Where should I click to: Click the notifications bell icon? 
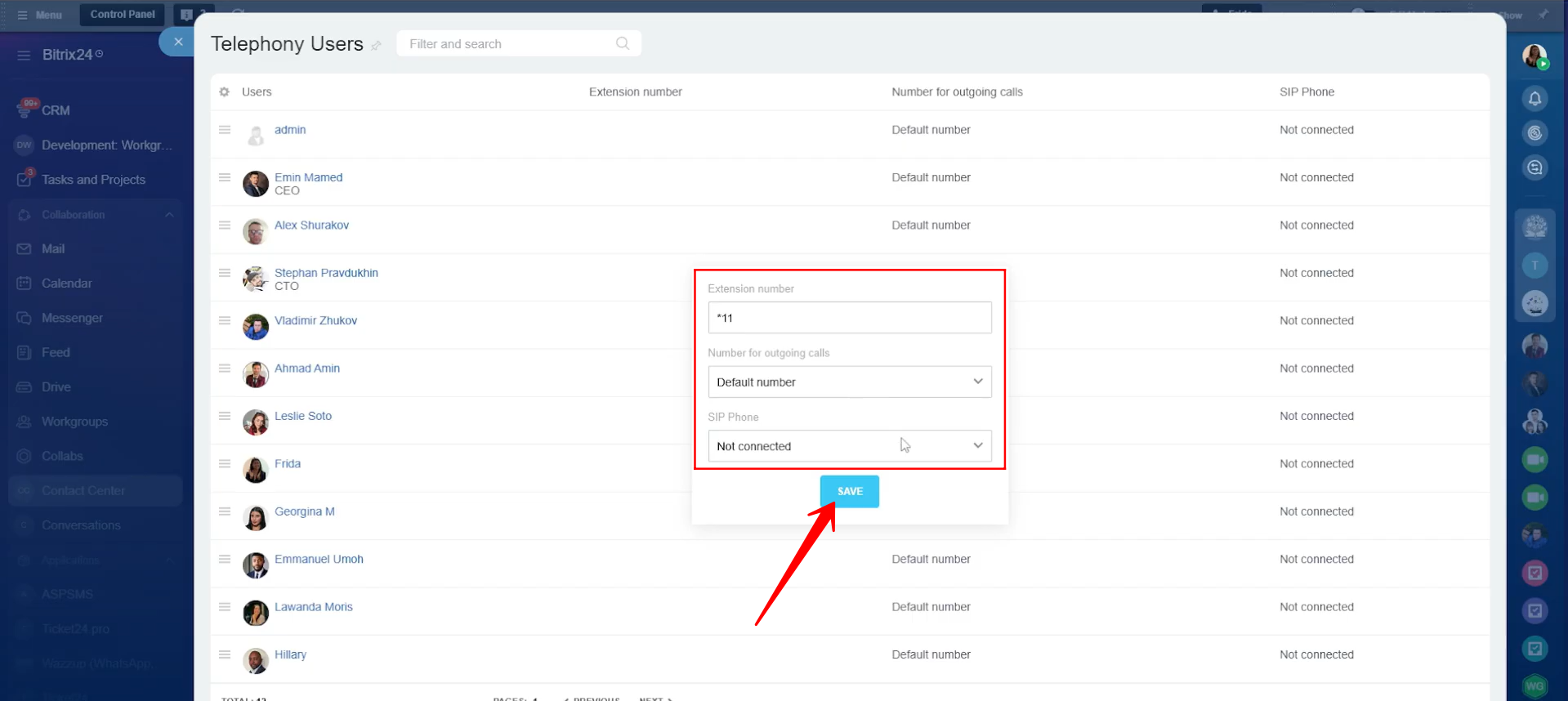[x=1534, y=99]
